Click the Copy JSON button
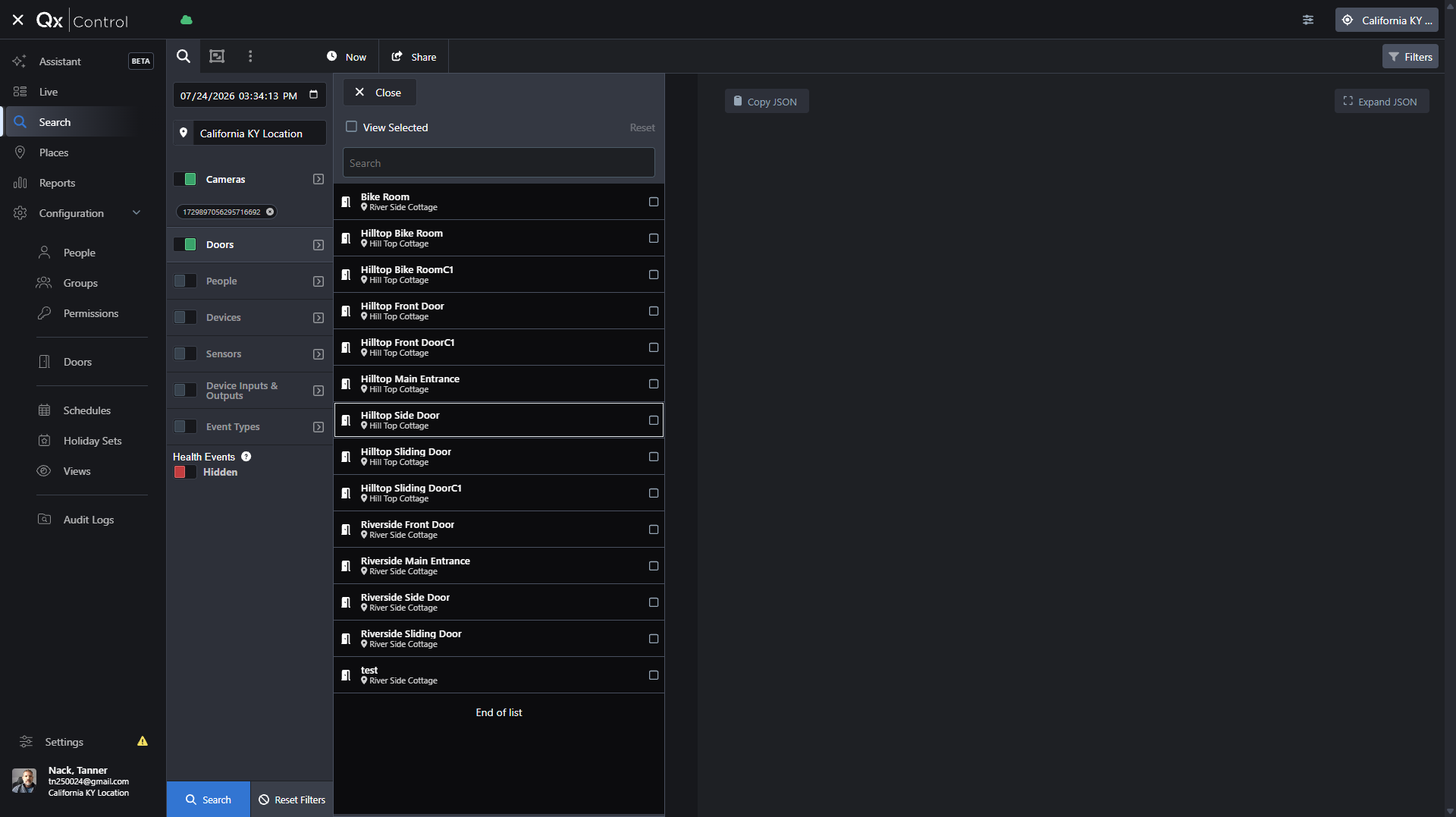The height and width of the screenshot is (817, 1456). pyautogui.click(x=767, y=102)
